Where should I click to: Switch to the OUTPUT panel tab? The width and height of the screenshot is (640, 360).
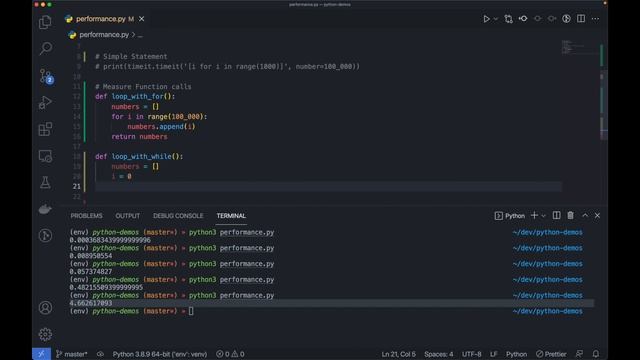tap(128, 216)
